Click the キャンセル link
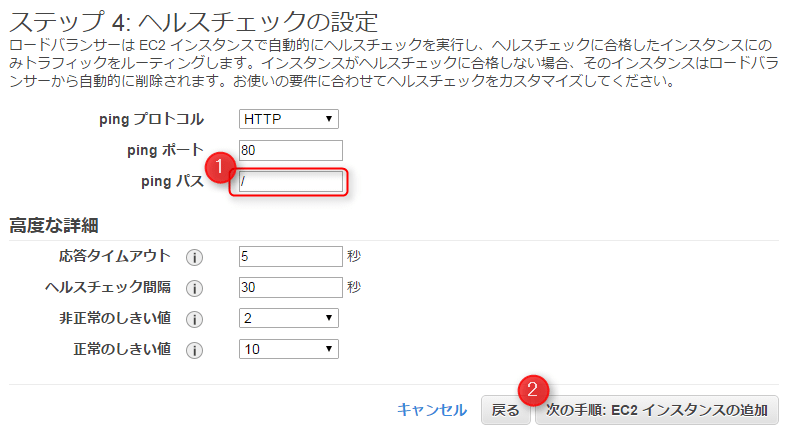Image resolution: width=790 pixels, height=442 pixels. 432,409
